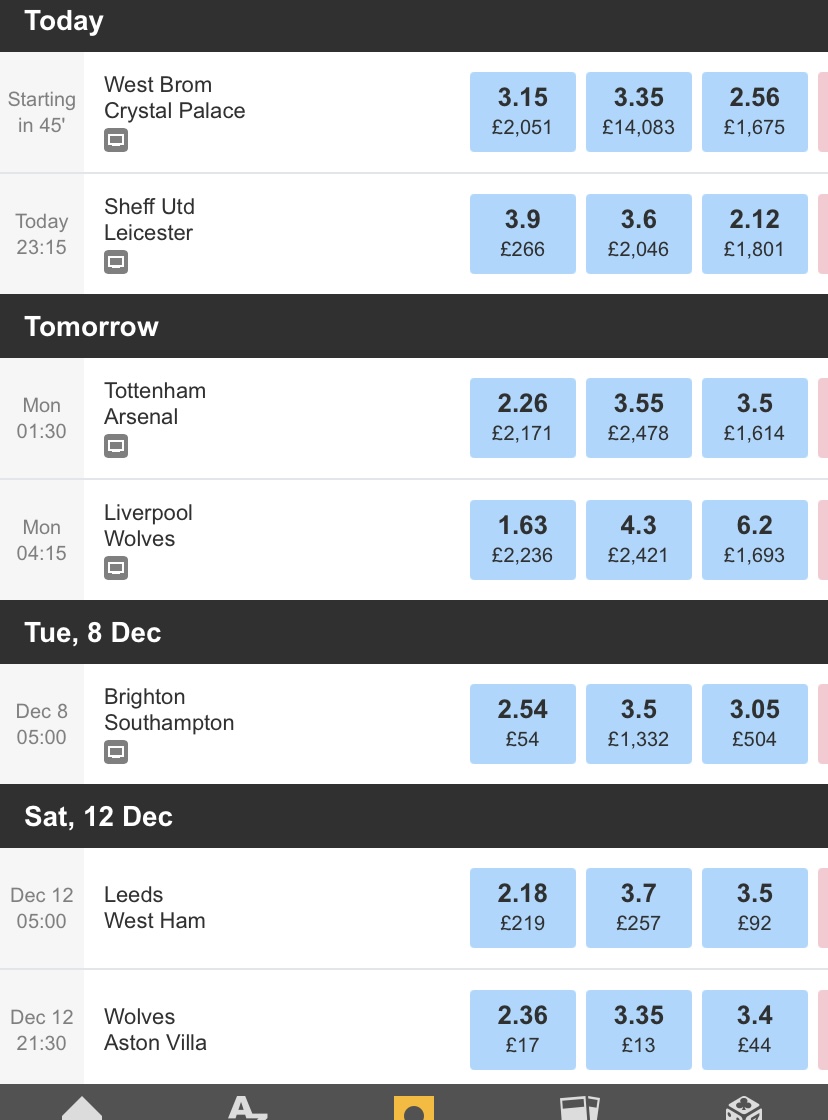
Task: Tap 3.05 Southampton back odds
Action: [x=755, y=724]
